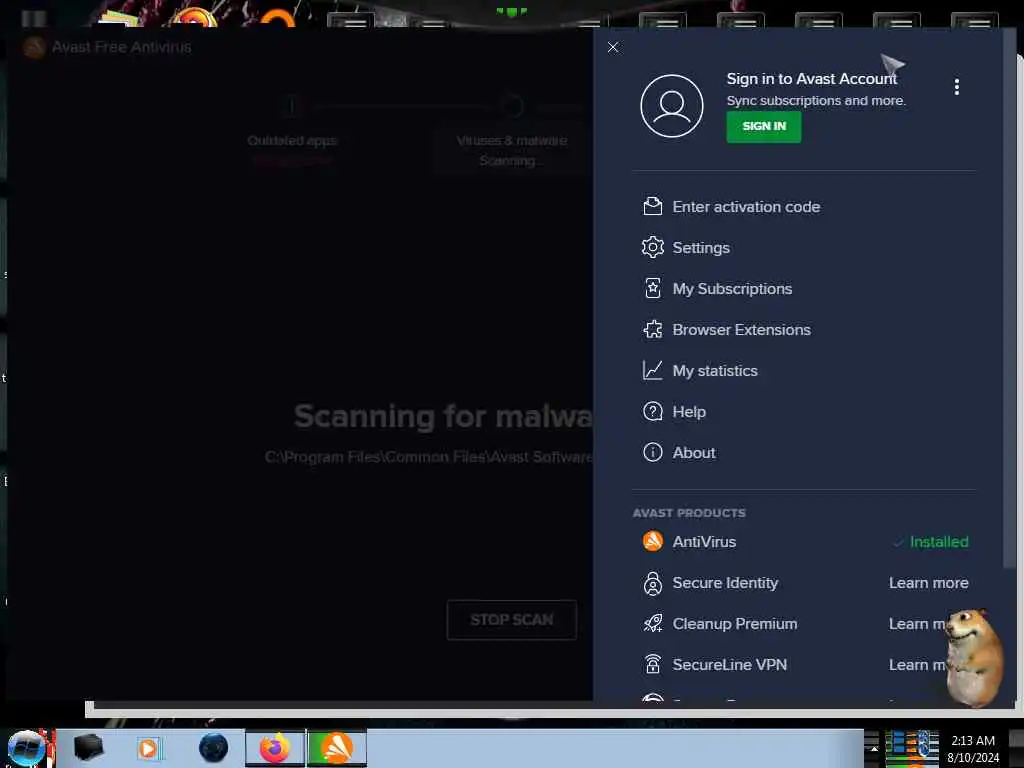Viewport: 1024px width, 768px height.
Task: Select SecureLine VPN product label
Action: coord(729,665)
